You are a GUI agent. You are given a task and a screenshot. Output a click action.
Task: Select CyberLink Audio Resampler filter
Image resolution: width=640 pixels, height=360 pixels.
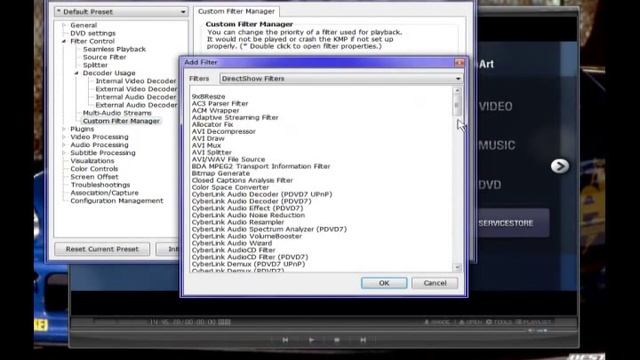[238, 222]
